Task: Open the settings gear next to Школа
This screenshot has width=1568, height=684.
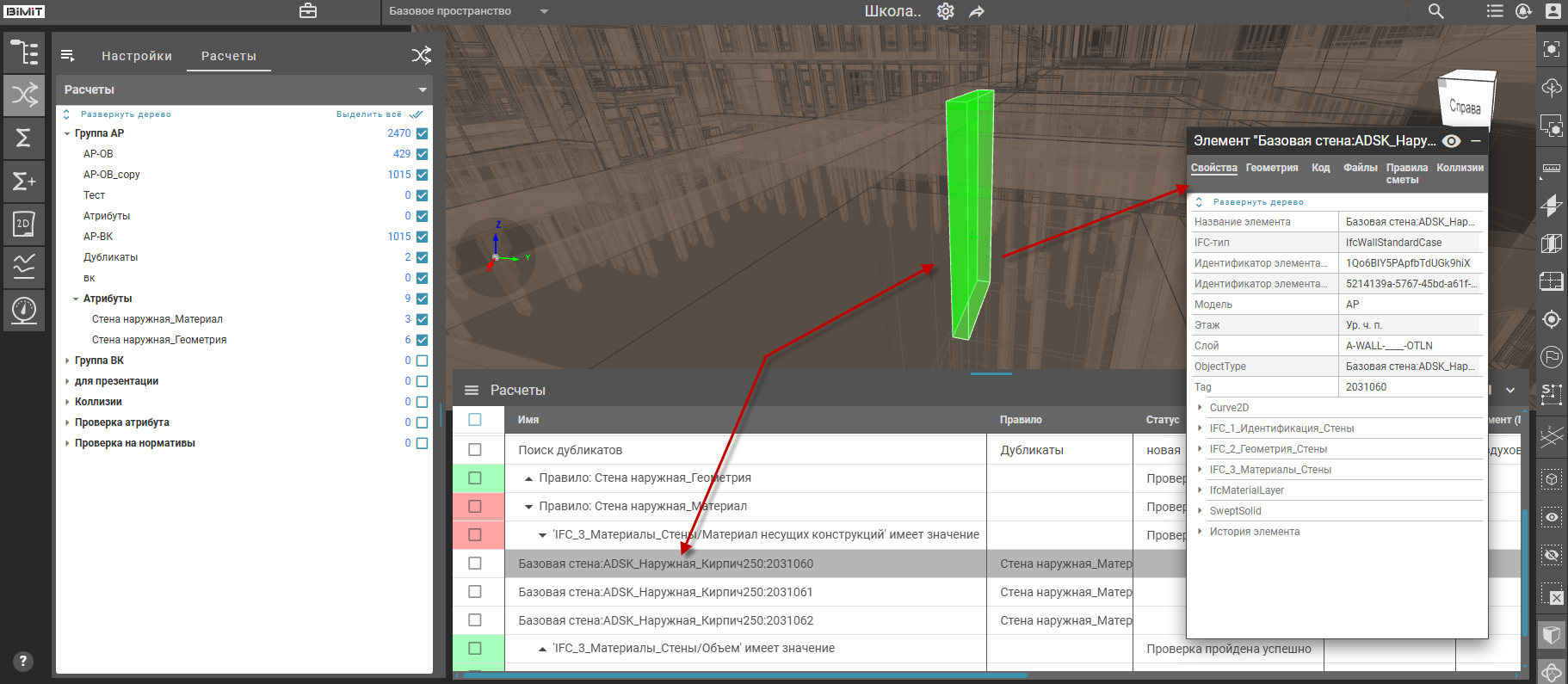Action: [x=945, y=11]
